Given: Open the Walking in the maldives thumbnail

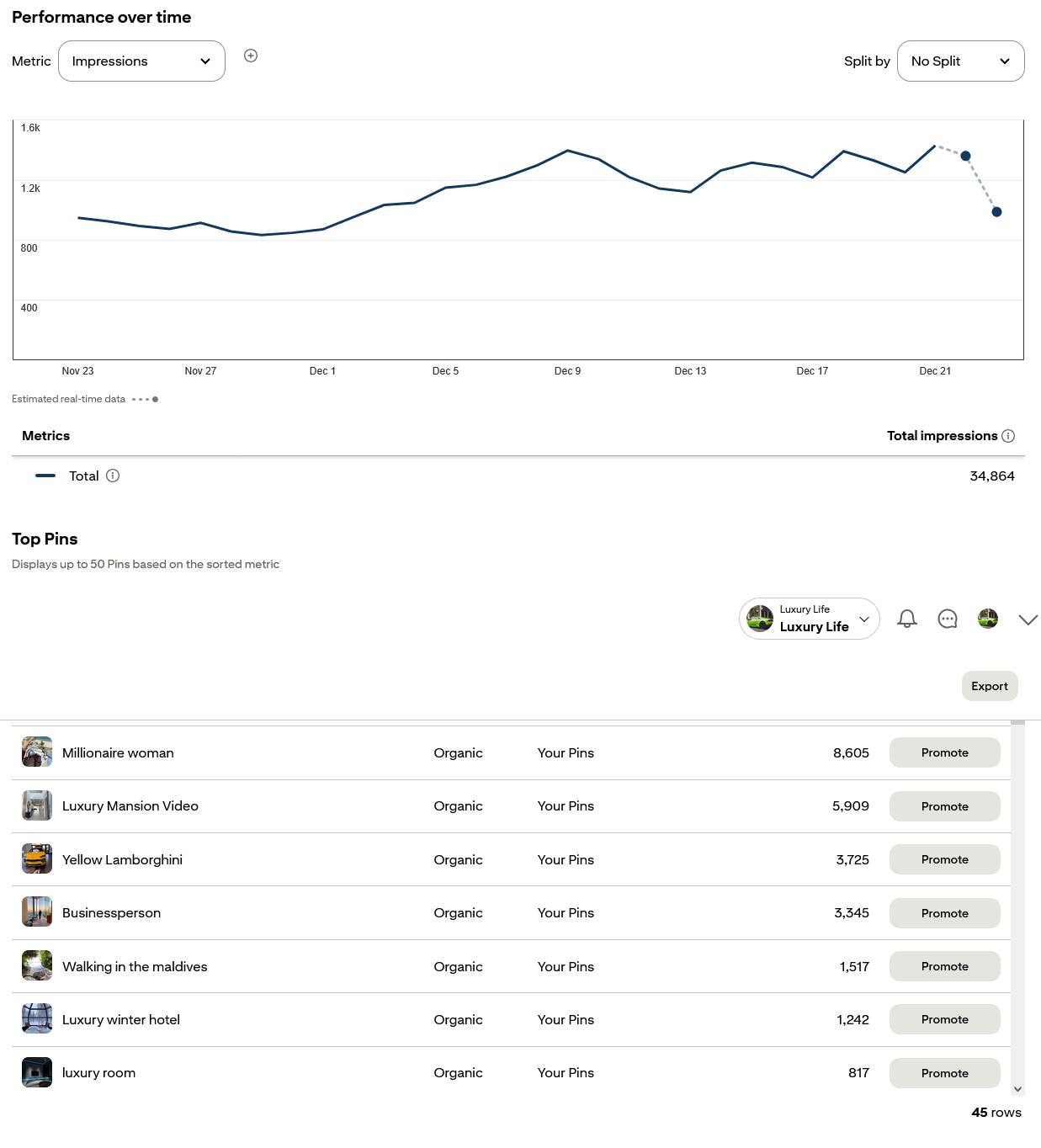Looking at the screenshot, I should pyautogui.click(x=37, y=965).
